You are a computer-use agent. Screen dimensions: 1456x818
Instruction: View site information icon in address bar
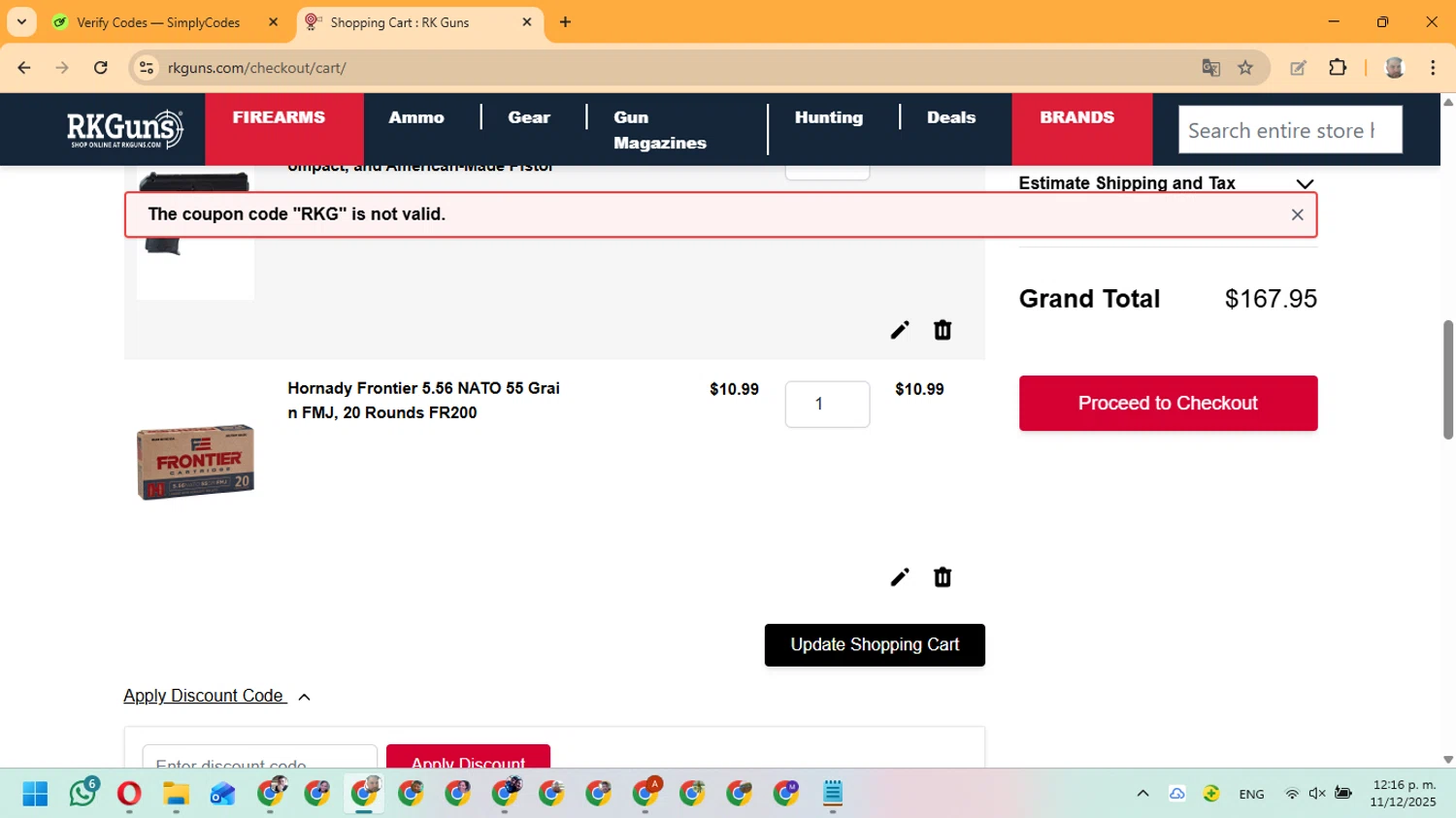tap(147, 68)
